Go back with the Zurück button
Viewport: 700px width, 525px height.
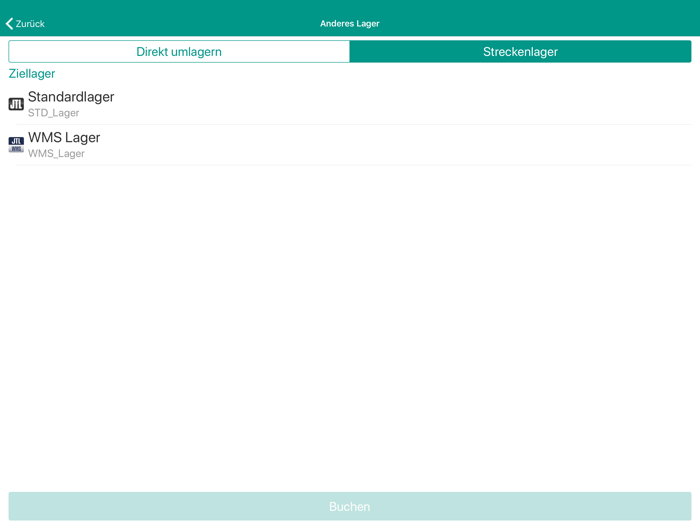click(x=25, y=24)
